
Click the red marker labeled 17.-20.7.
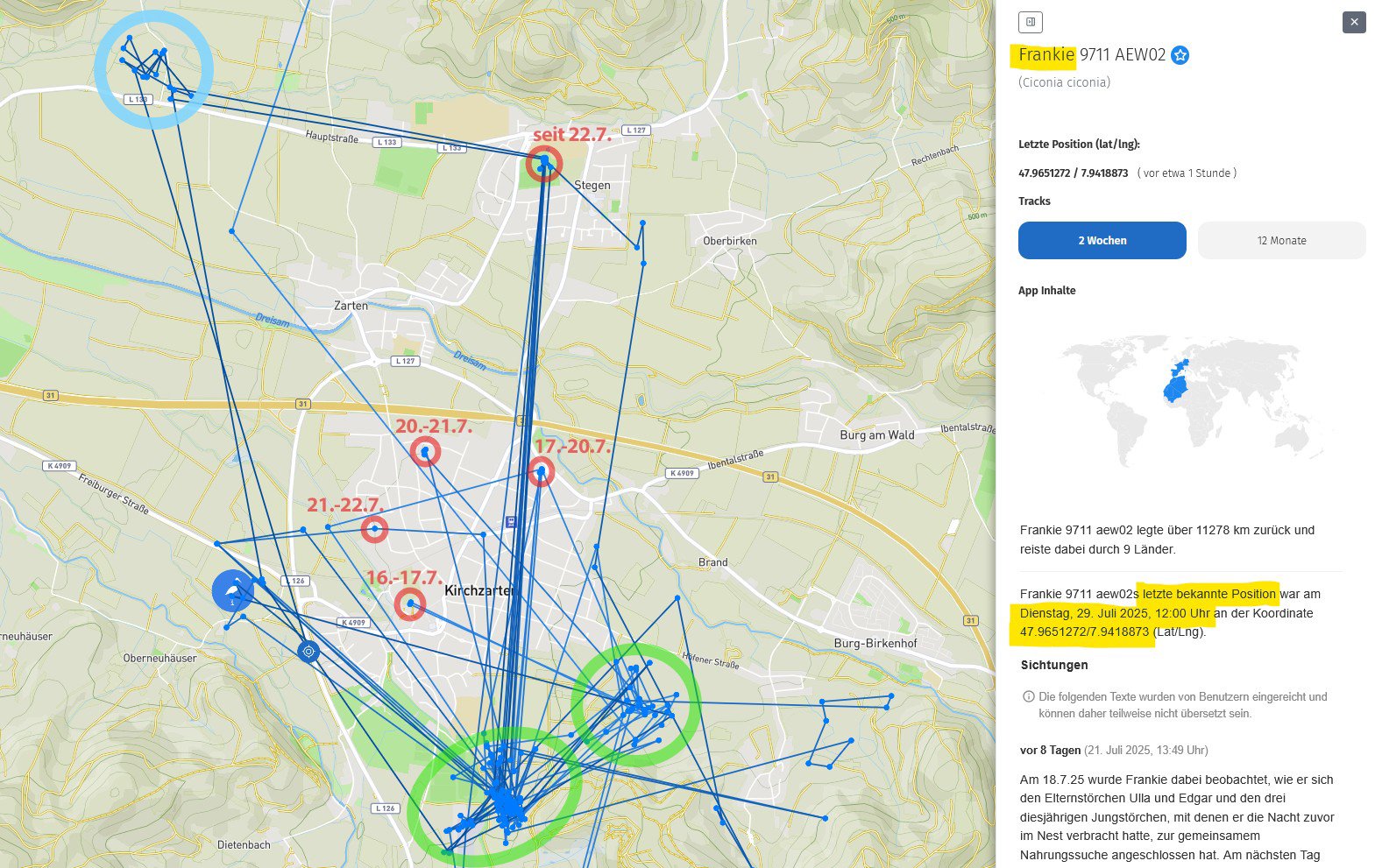tap(542, 472)
